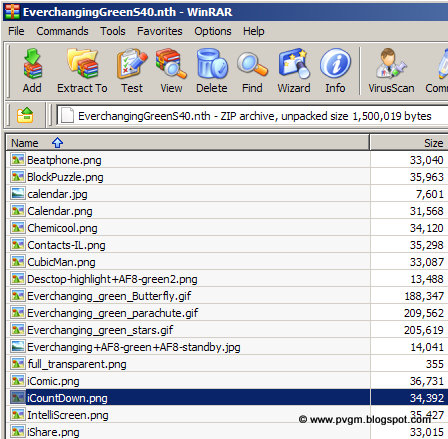Click the iCountDown.png file icon

(18, 397)
